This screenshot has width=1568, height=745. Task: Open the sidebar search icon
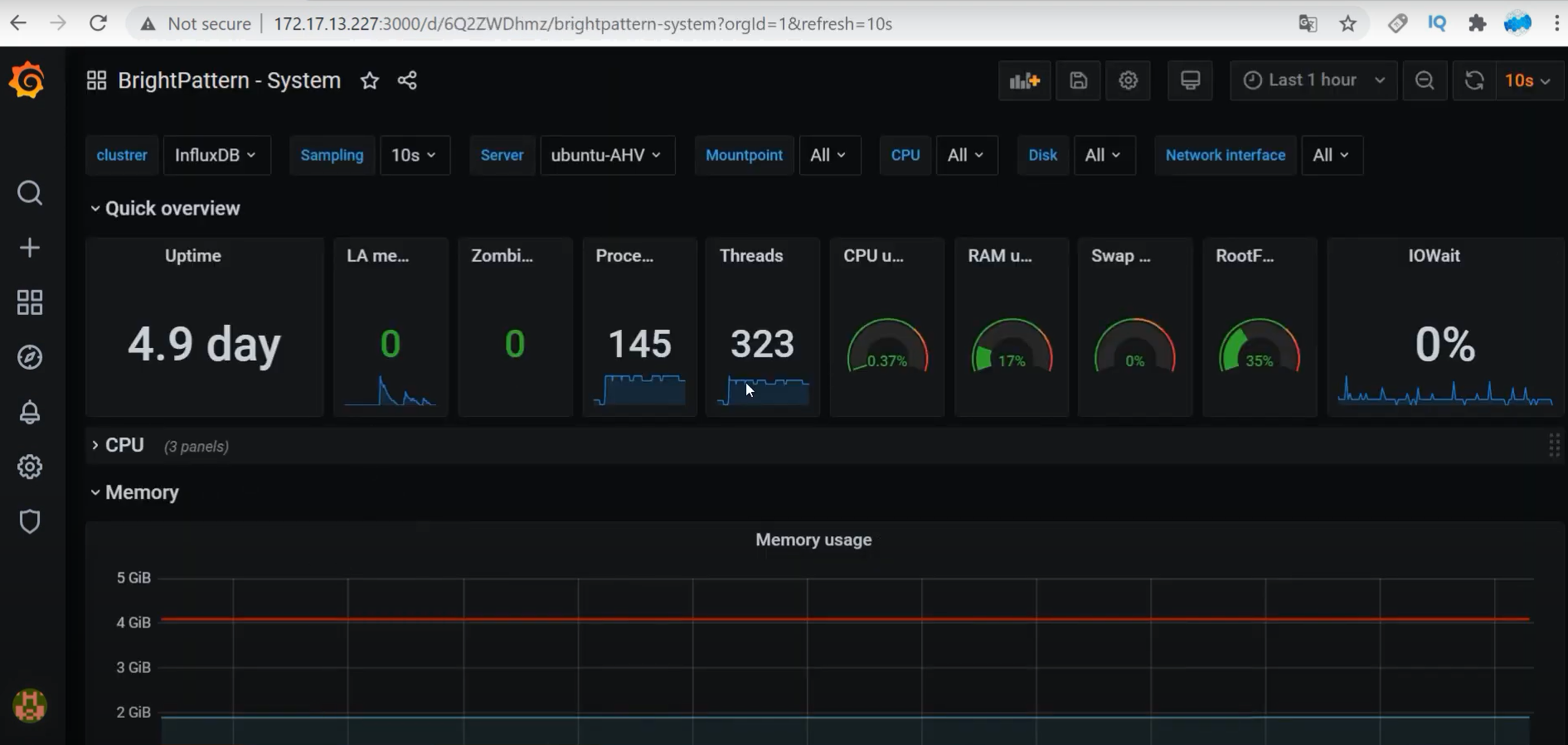[30, 193]
